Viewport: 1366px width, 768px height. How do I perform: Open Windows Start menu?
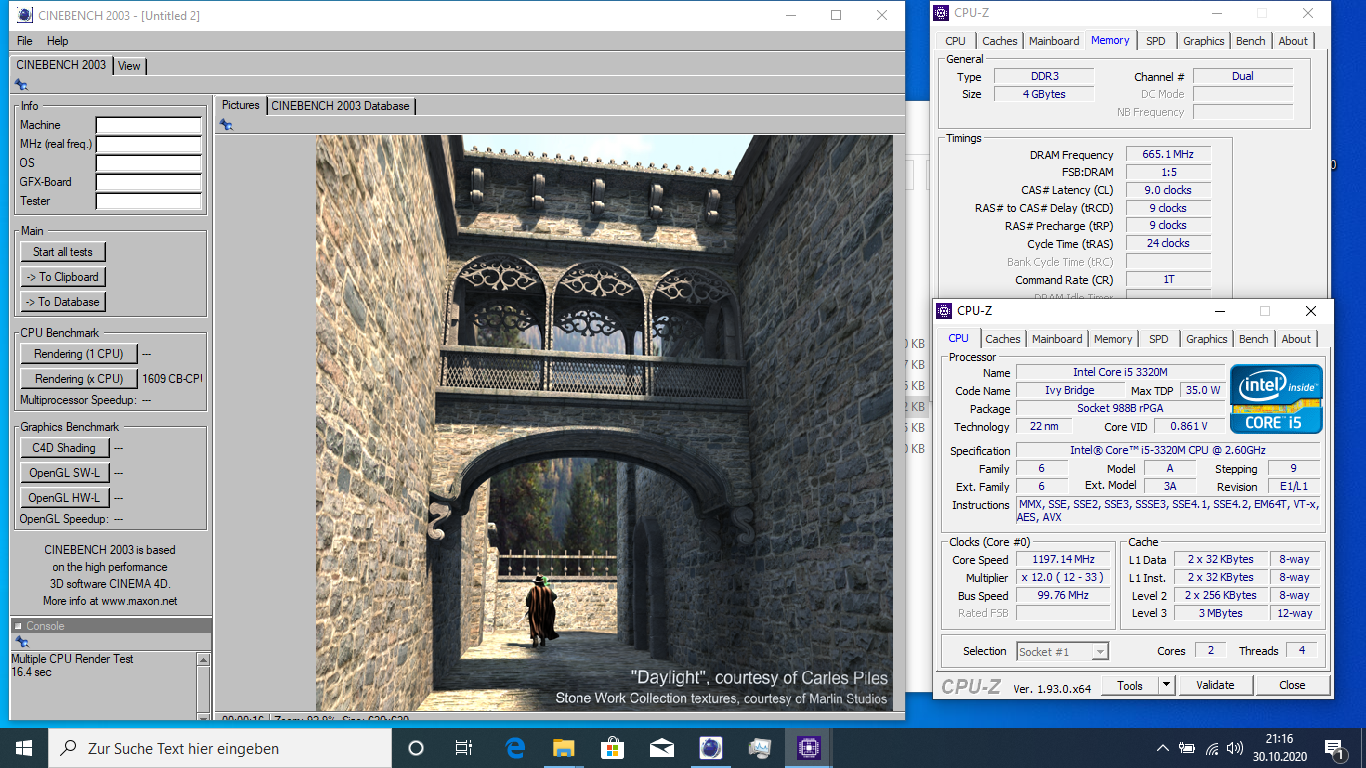point(24,747)
